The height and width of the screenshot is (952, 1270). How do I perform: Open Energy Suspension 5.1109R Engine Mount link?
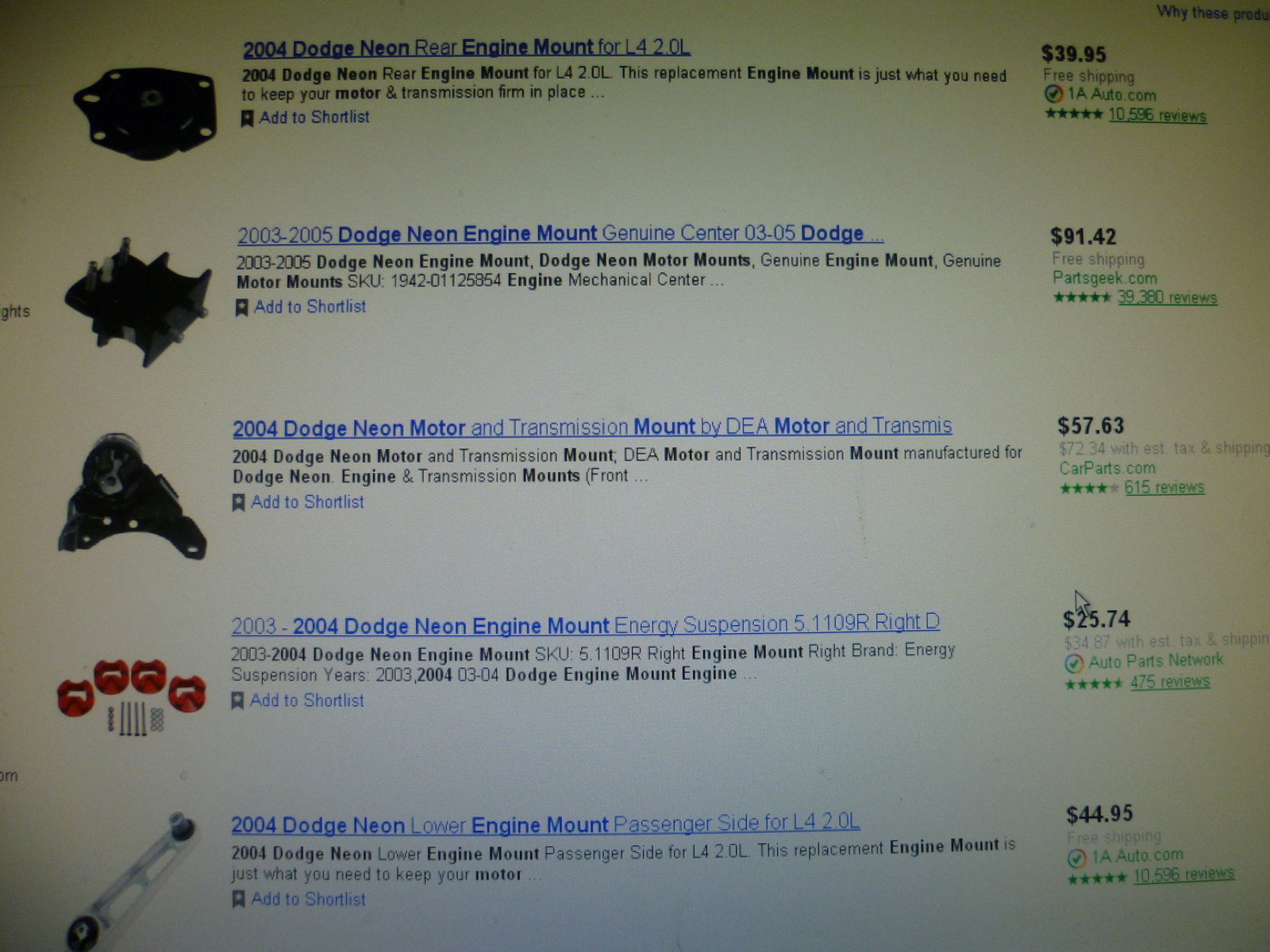[586, 624]
